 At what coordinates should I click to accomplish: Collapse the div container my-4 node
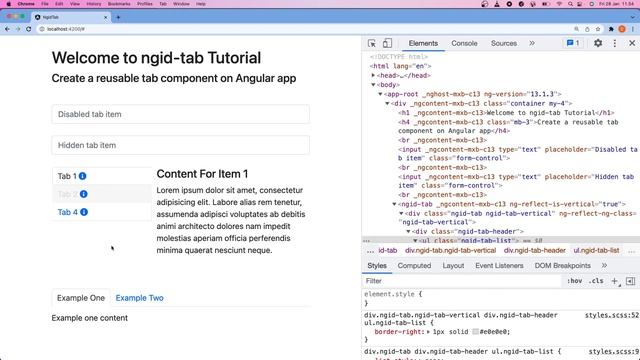(387, 104)
